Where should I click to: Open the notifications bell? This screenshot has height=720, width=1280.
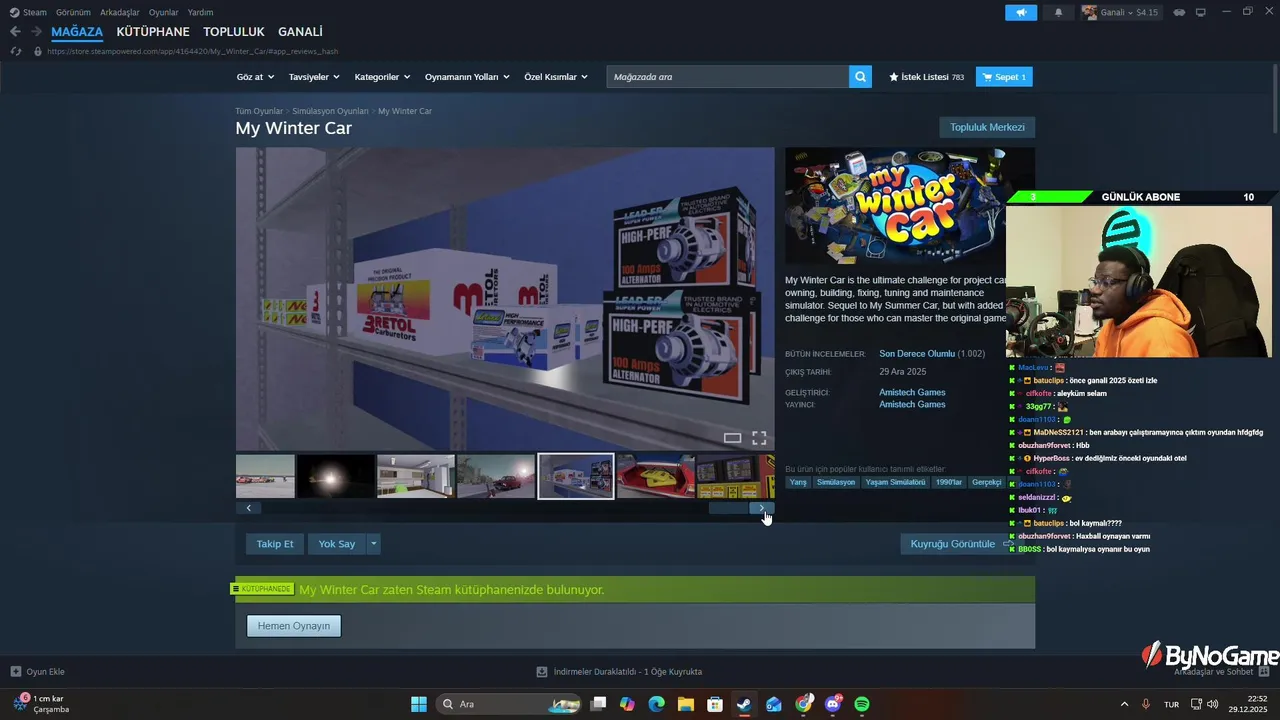tap(1059, 12)
